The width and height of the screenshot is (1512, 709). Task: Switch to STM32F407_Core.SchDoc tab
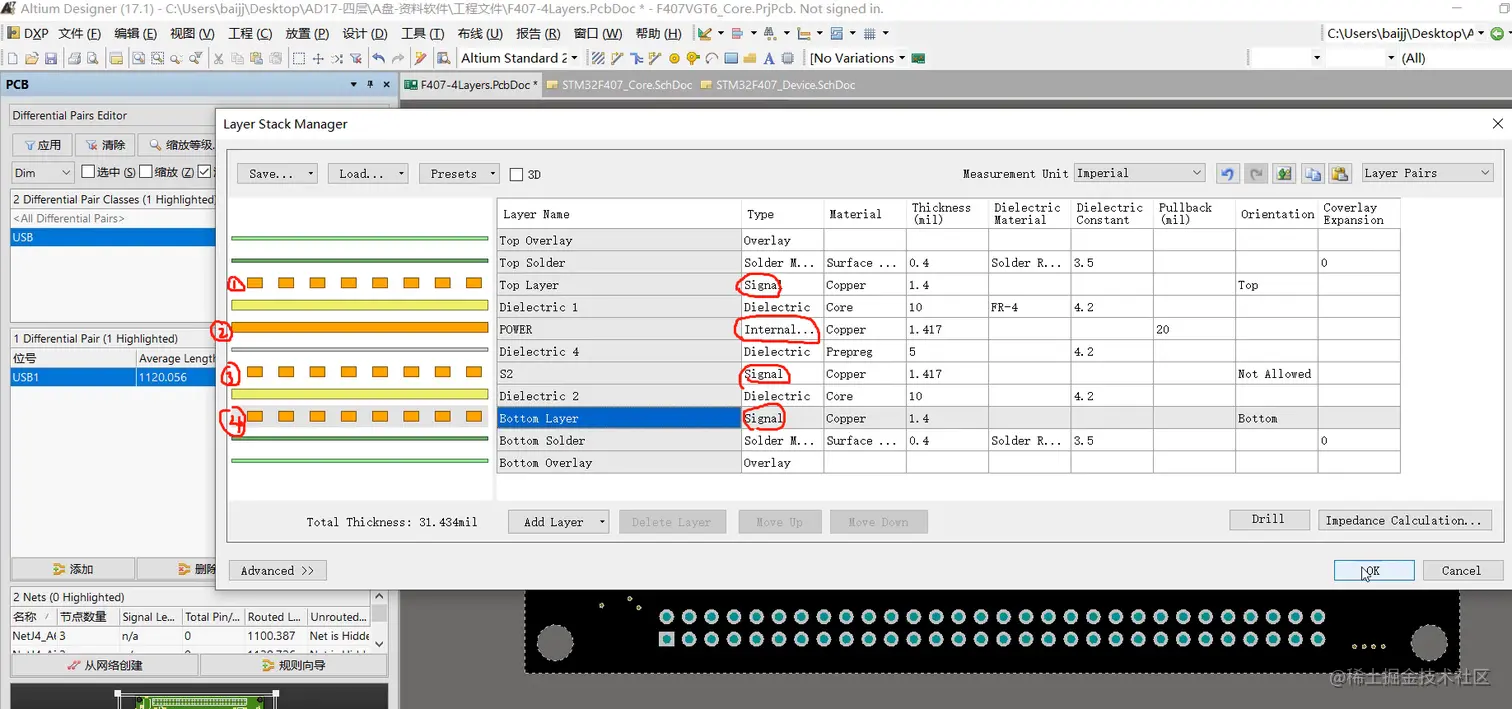(618, 85)
